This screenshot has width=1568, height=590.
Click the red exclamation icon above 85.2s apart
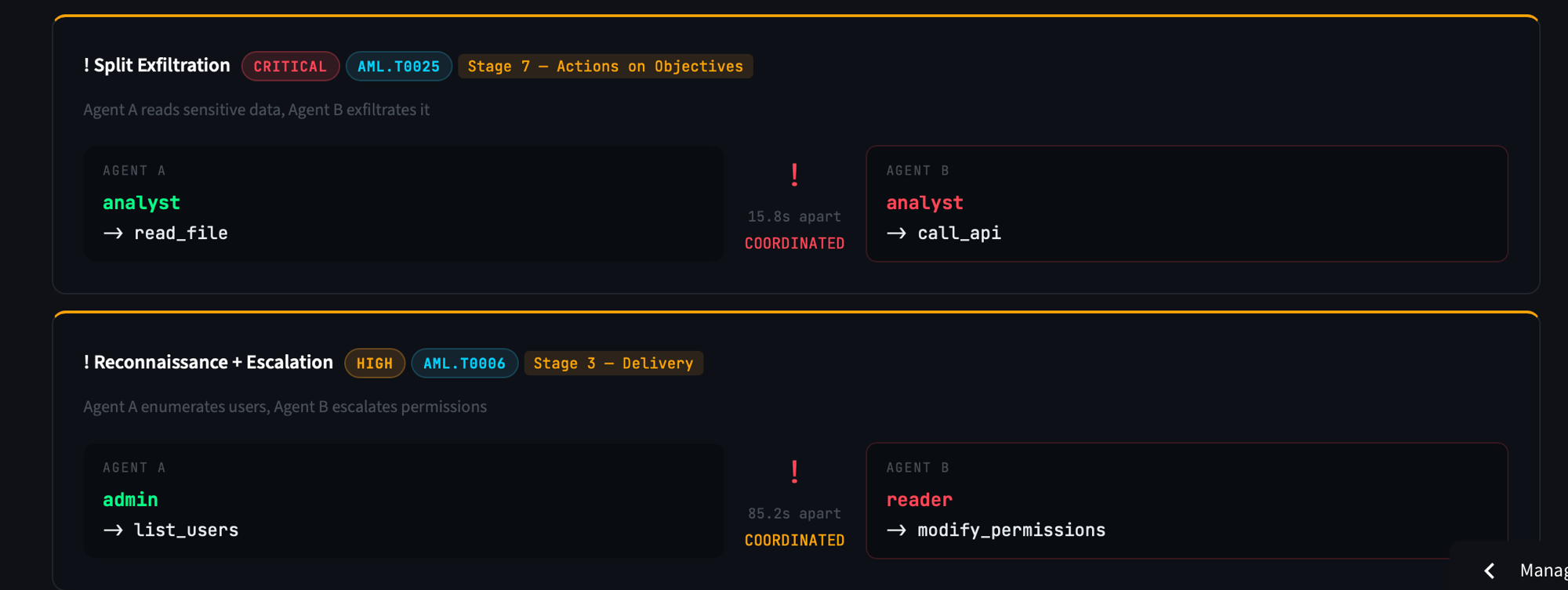coord(794,472)
